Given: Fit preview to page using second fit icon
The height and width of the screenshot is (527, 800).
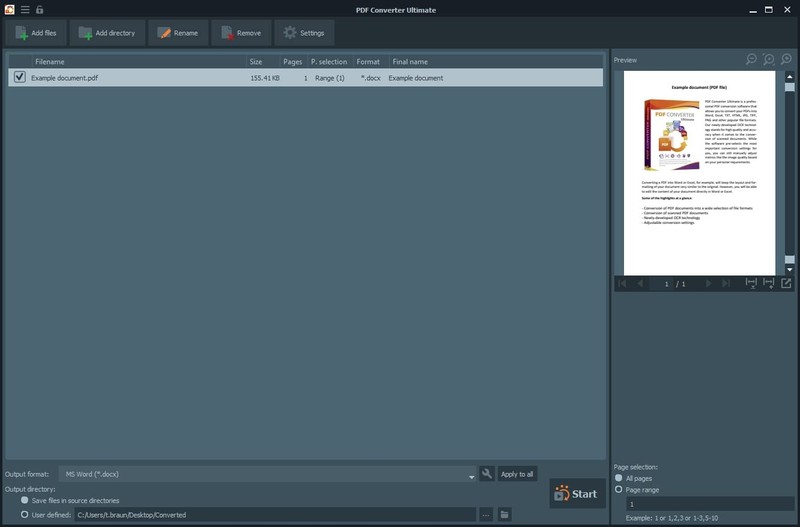Looking at the screenshot, I should tap(768, 283).
